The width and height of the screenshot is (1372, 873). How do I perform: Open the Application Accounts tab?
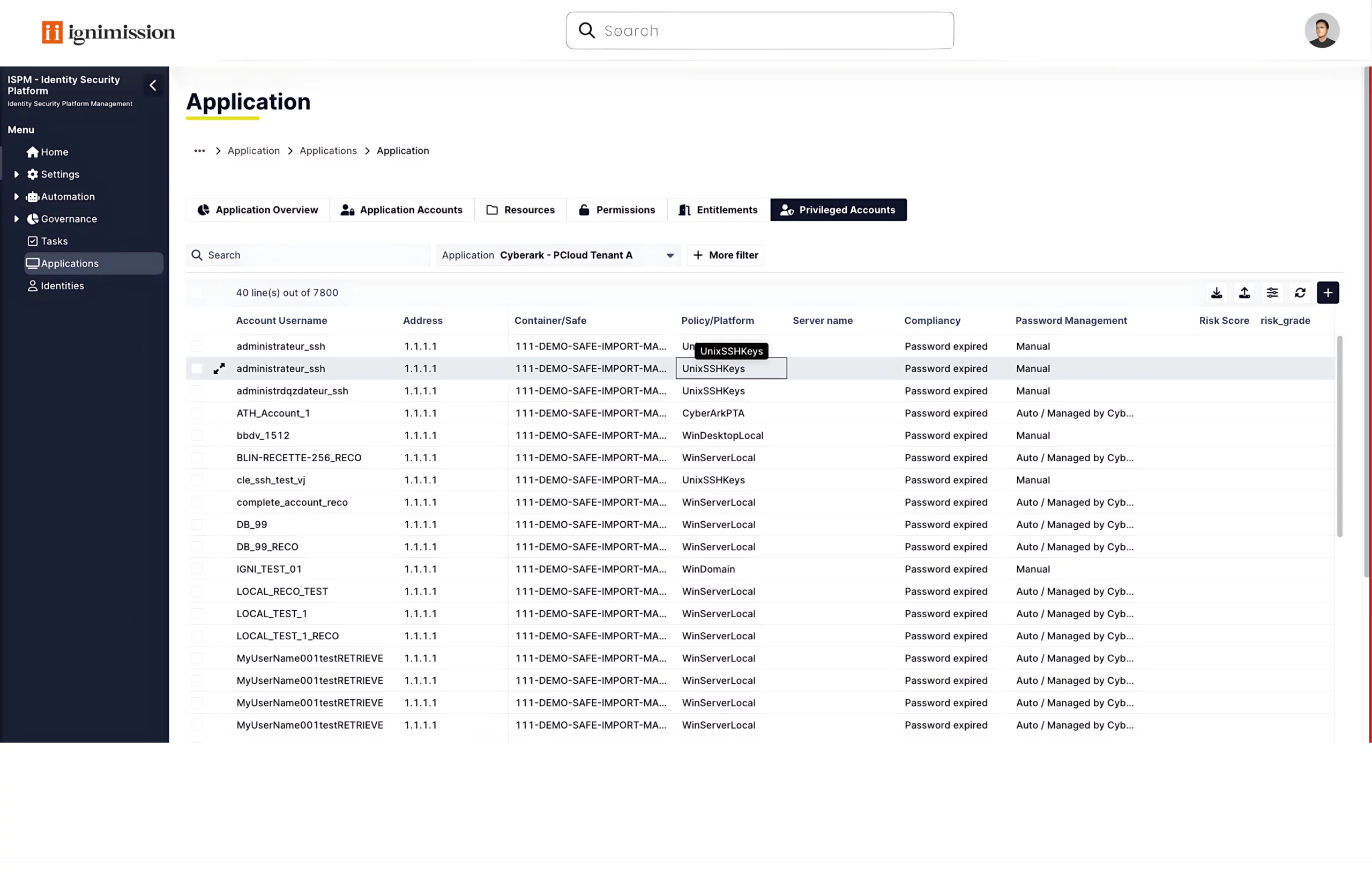pyautogui.click(x=402, y=210)
